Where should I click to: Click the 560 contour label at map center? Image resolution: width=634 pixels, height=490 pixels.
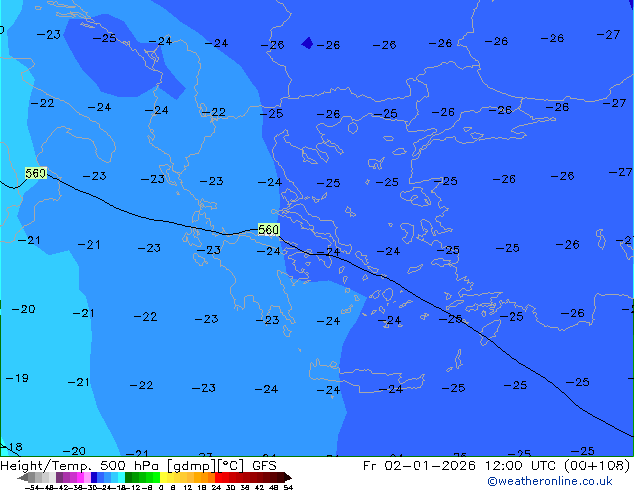pyautogui.click(x=268, y=230)
